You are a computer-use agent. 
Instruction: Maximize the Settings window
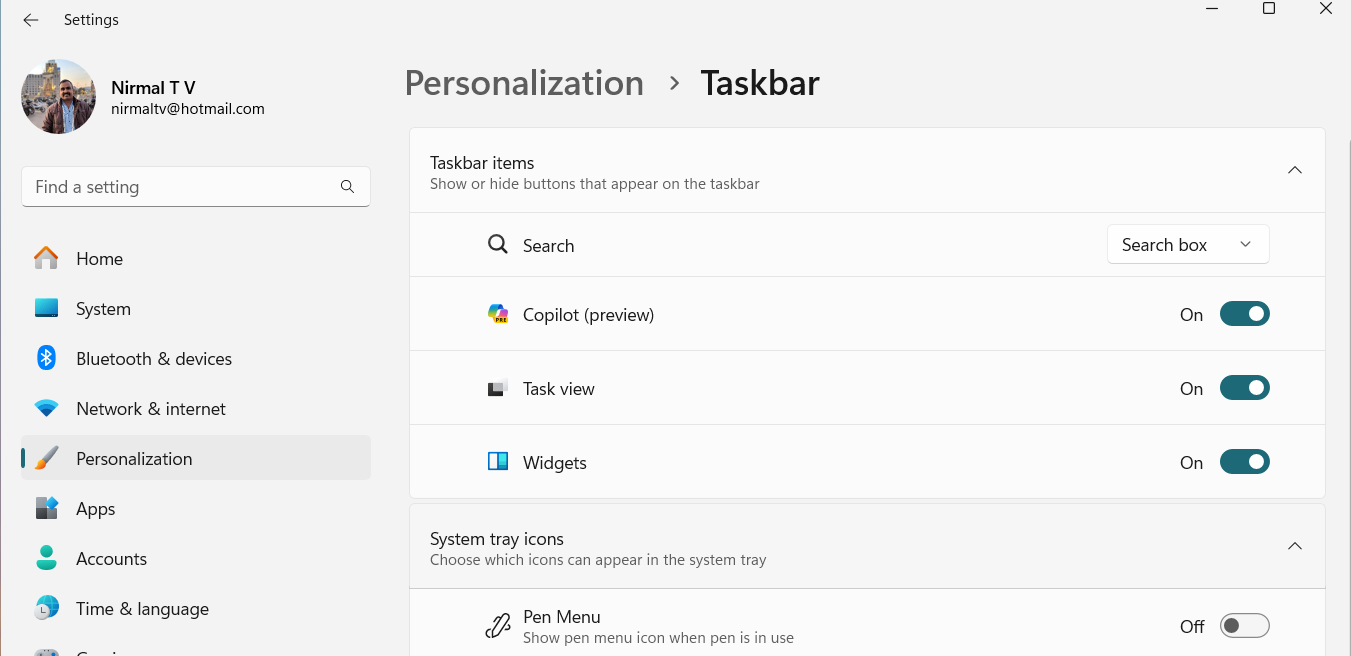point(1269,9)
